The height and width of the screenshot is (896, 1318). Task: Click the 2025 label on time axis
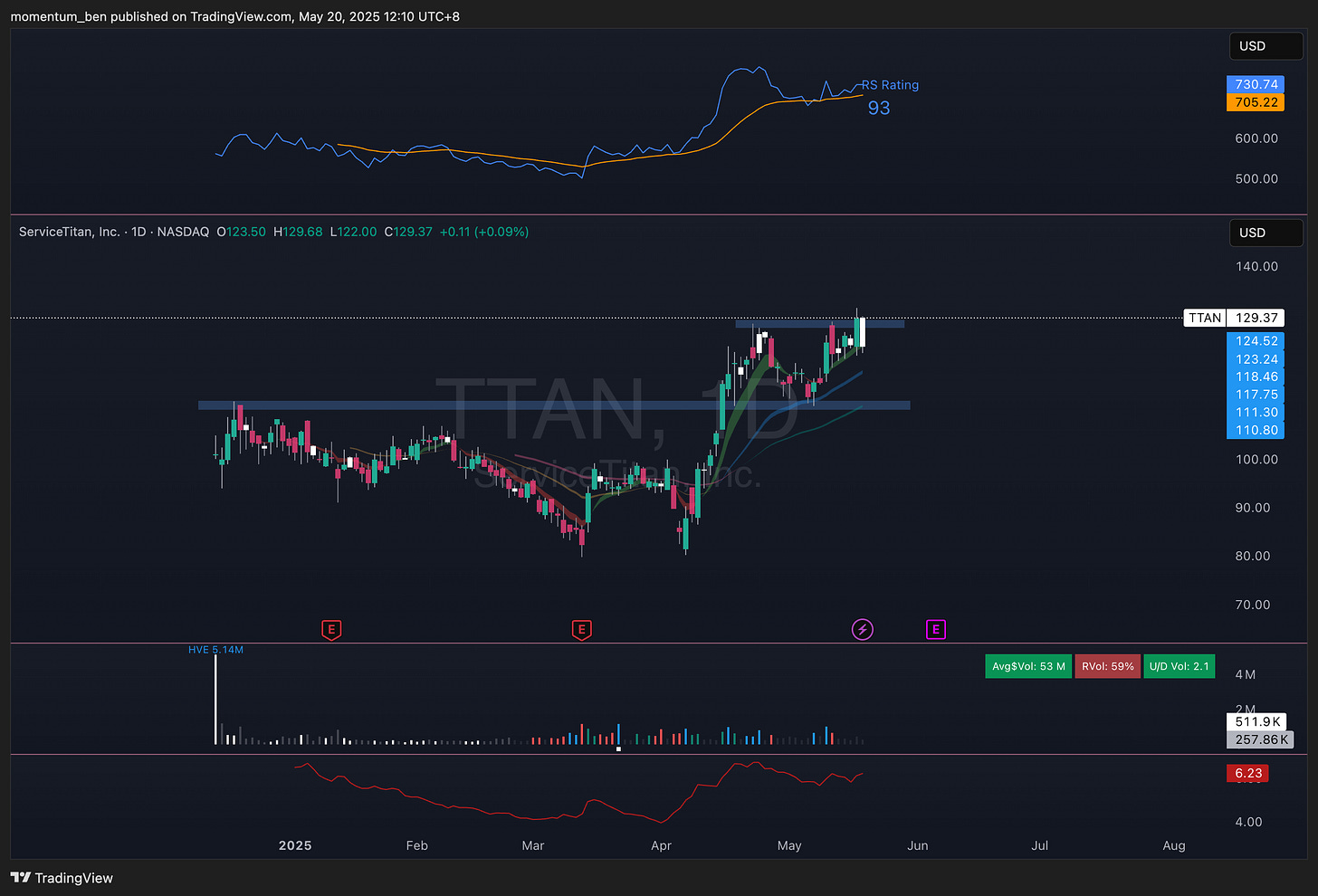point(295,845)
